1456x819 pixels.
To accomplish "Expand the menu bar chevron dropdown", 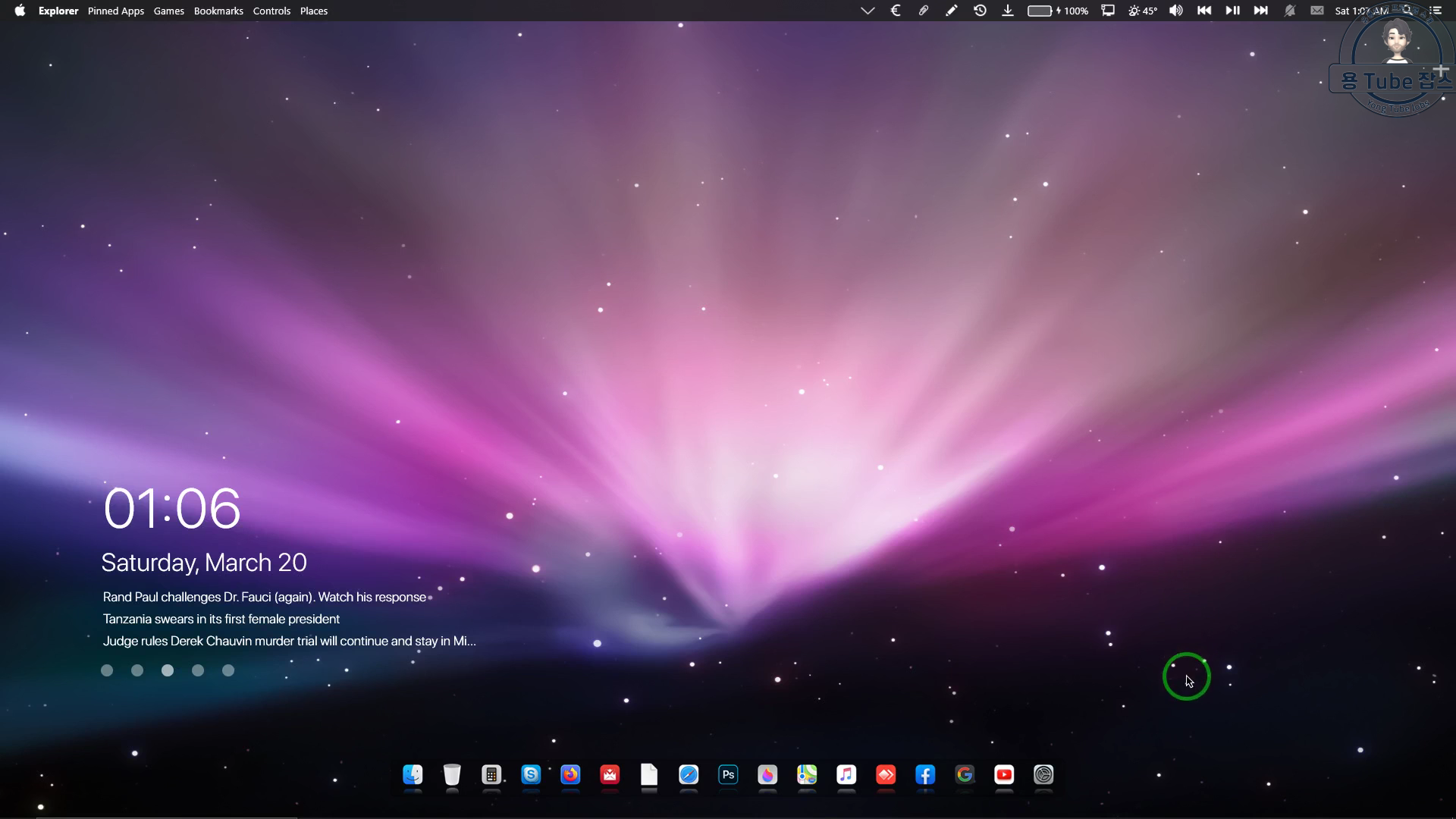I will (x=868, y=11).
